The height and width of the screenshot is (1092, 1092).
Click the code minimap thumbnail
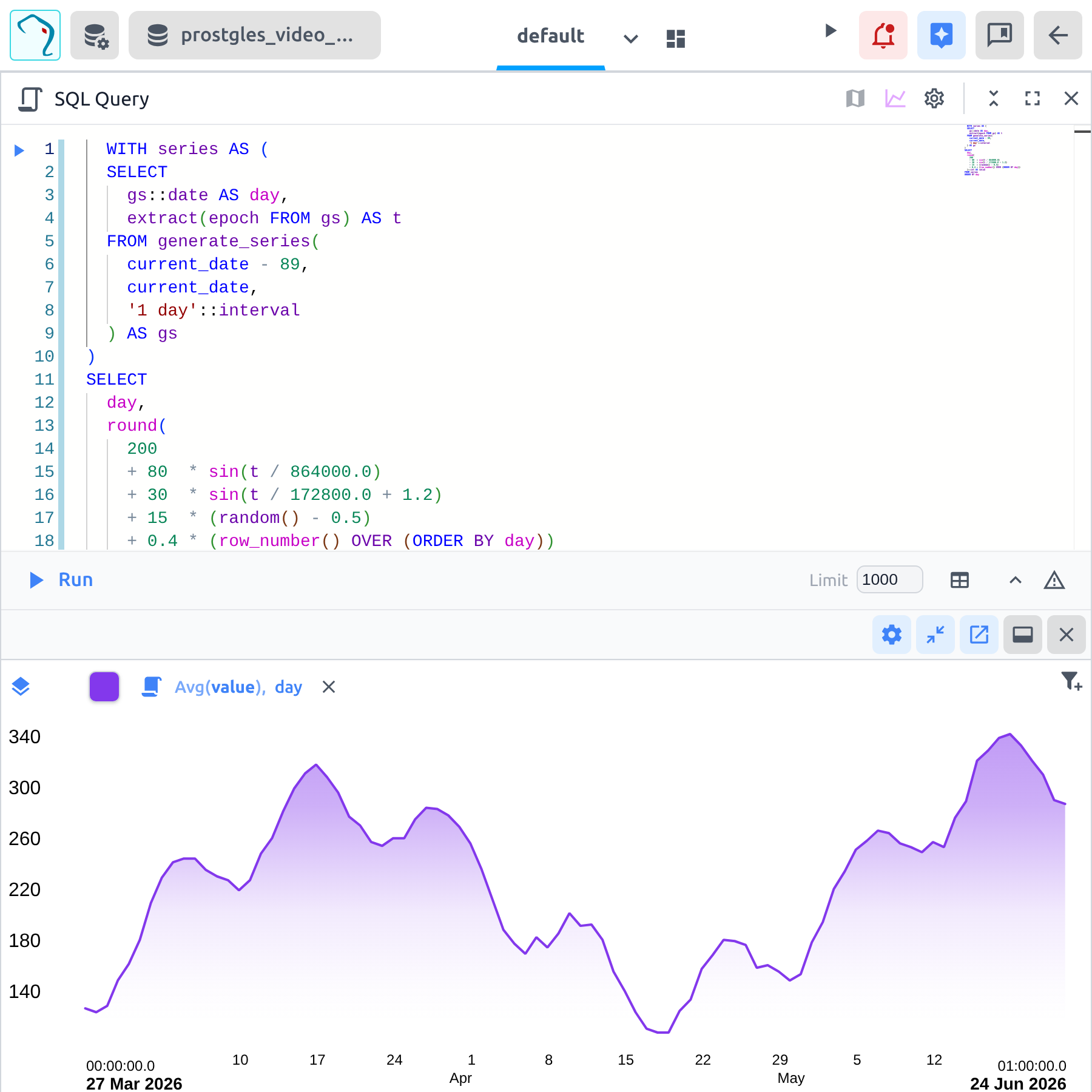click(x=993, y=150)
